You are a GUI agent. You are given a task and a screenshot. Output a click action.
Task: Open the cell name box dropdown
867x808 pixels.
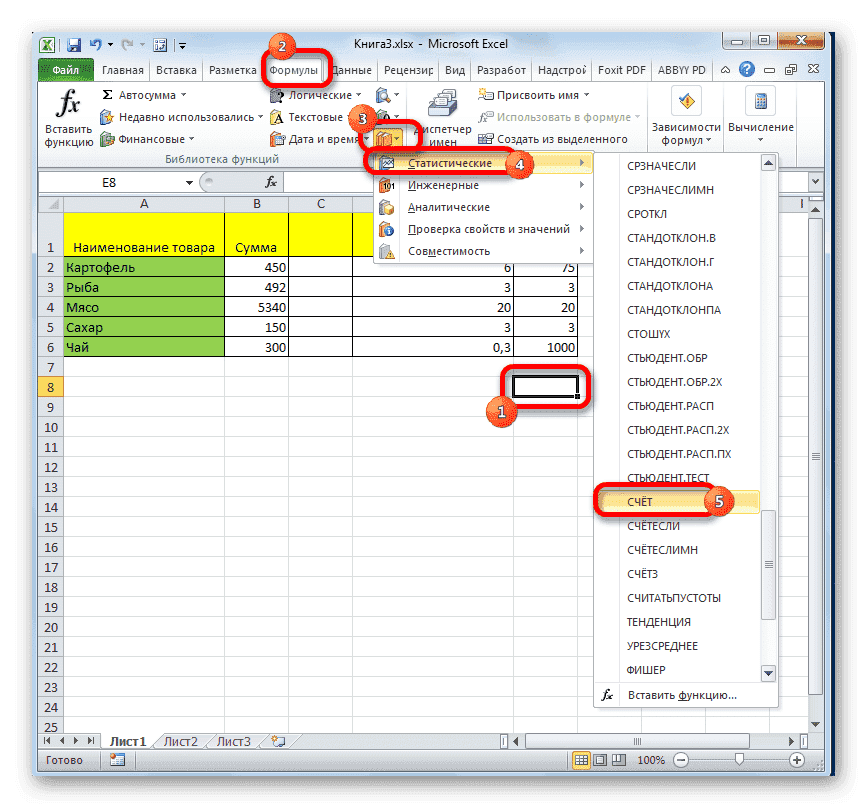pos(190,182)
